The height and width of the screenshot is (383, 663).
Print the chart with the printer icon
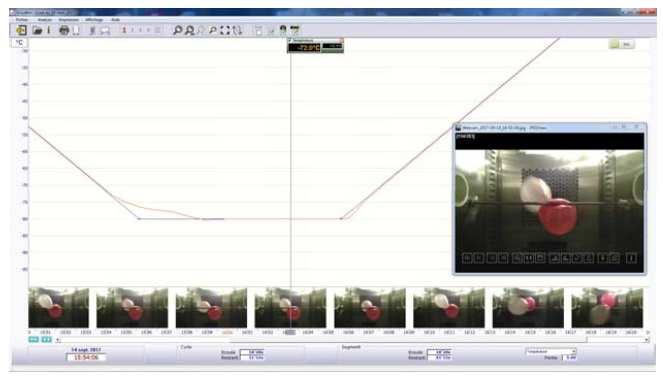pyautogui.click(x=64, y=30)
